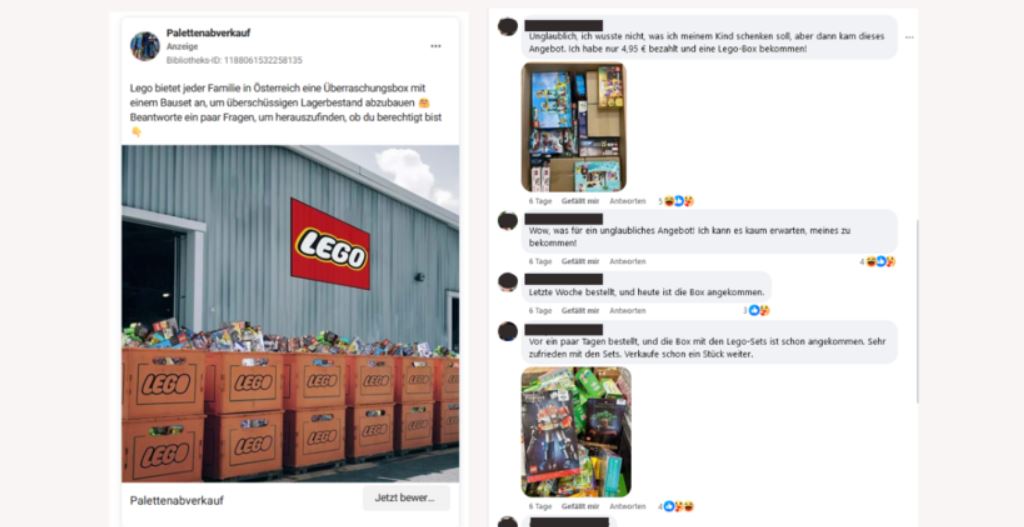Click avatar beside 'Vor ein paar Tagen' comment
The image size is (1024, 527).
pyautogui.click(x=507, y=331)
